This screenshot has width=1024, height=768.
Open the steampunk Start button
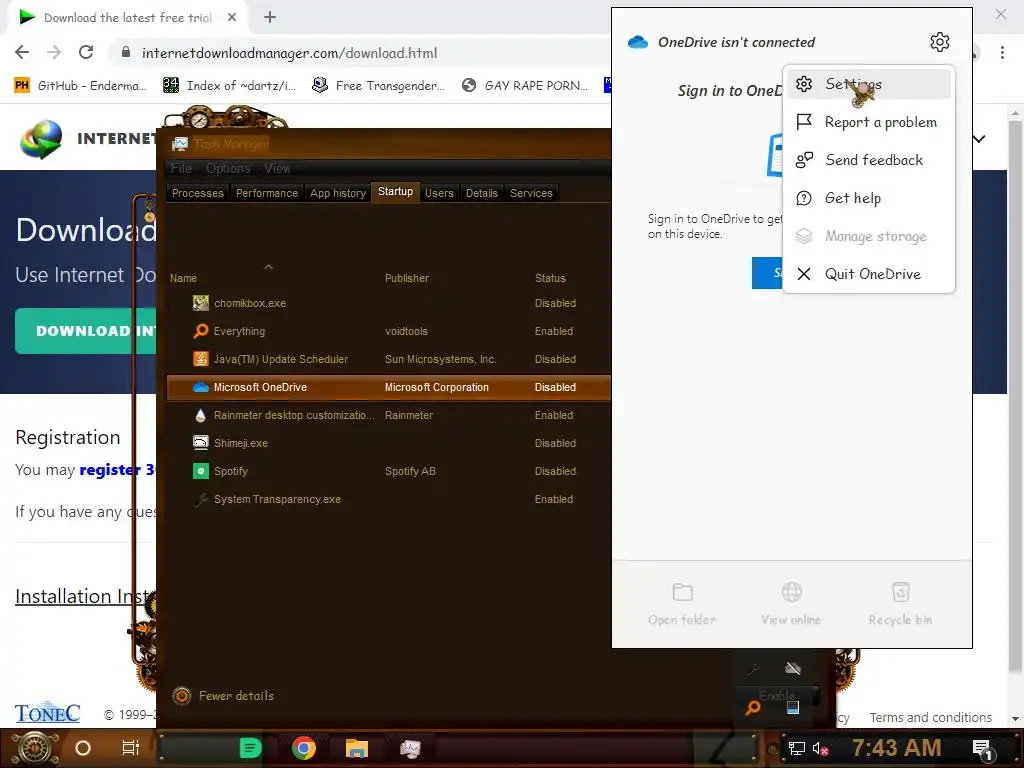pyautogui.click(x=35, y=748)
